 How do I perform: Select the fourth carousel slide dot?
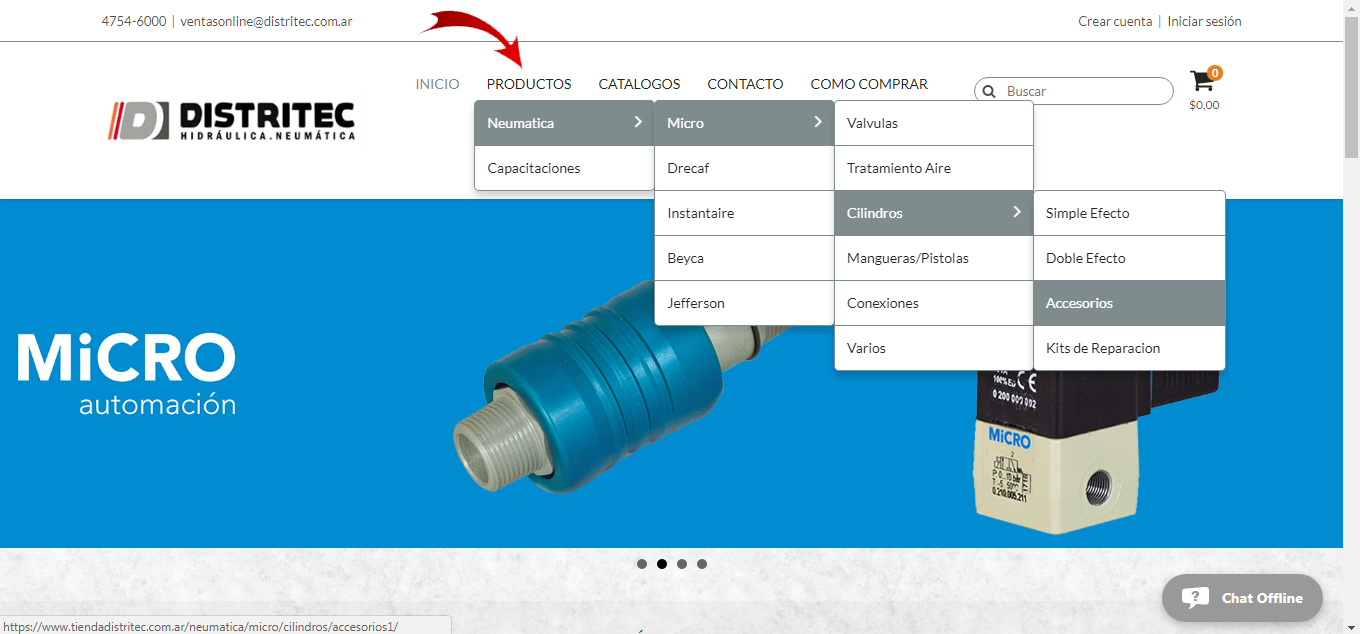point(702,564)
